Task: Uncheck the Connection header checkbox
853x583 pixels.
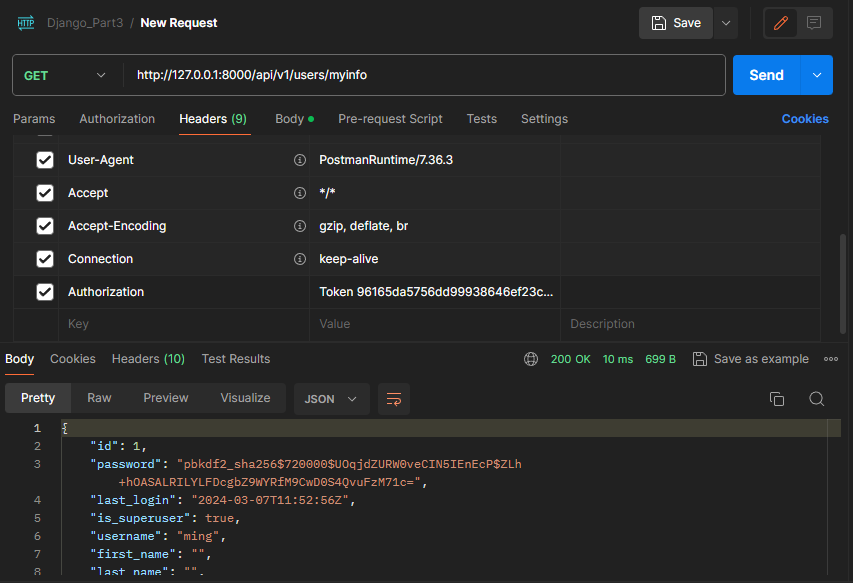Action: [x=45, y=259]
